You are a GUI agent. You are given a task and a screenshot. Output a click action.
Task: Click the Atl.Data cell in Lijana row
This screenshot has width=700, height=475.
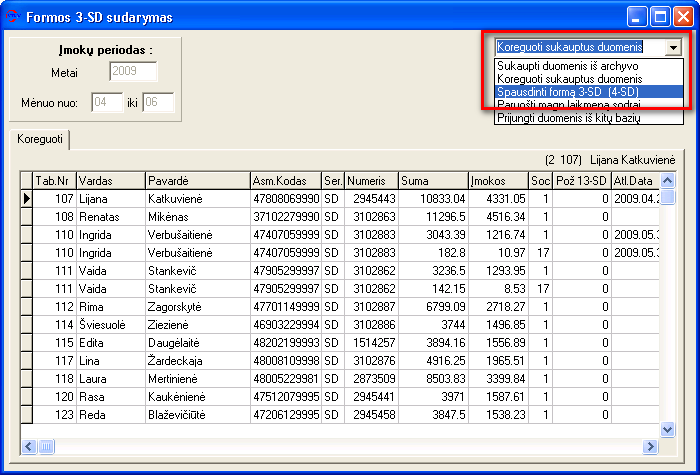tap(635, 199)
